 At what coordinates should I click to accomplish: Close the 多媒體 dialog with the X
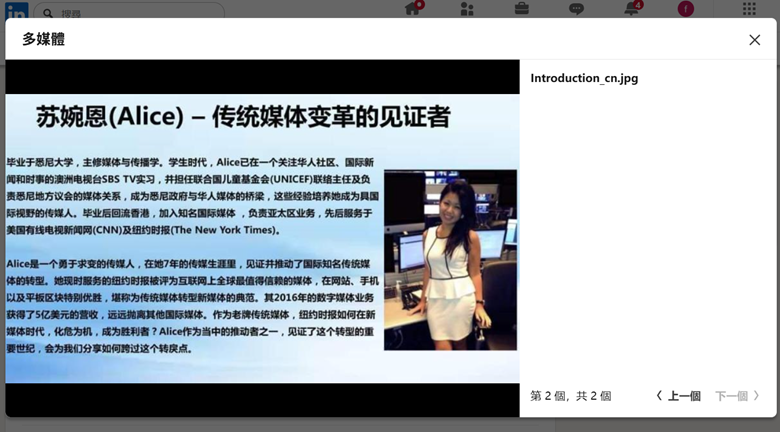[x=754, y=40]
